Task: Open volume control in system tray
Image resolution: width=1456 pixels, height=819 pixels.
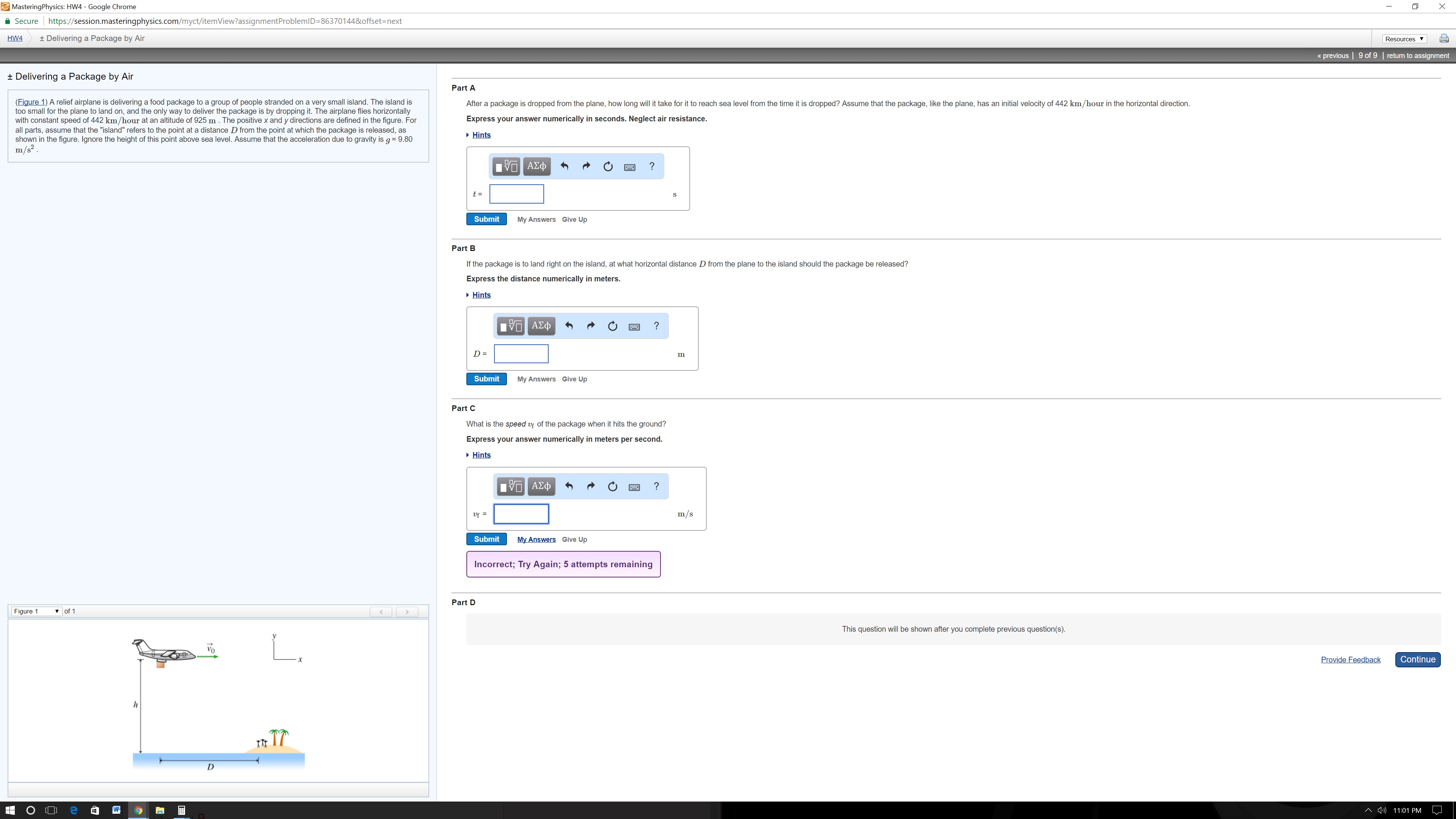Action: click(x=1382, y=810)
